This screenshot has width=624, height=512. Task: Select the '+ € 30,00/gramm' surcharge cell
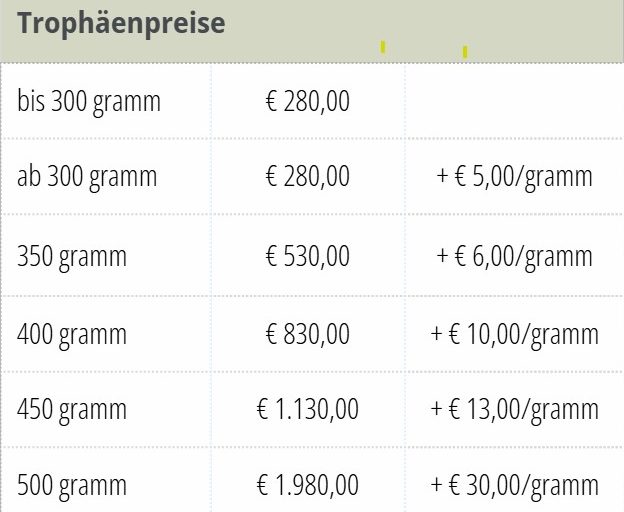(515, 480)
